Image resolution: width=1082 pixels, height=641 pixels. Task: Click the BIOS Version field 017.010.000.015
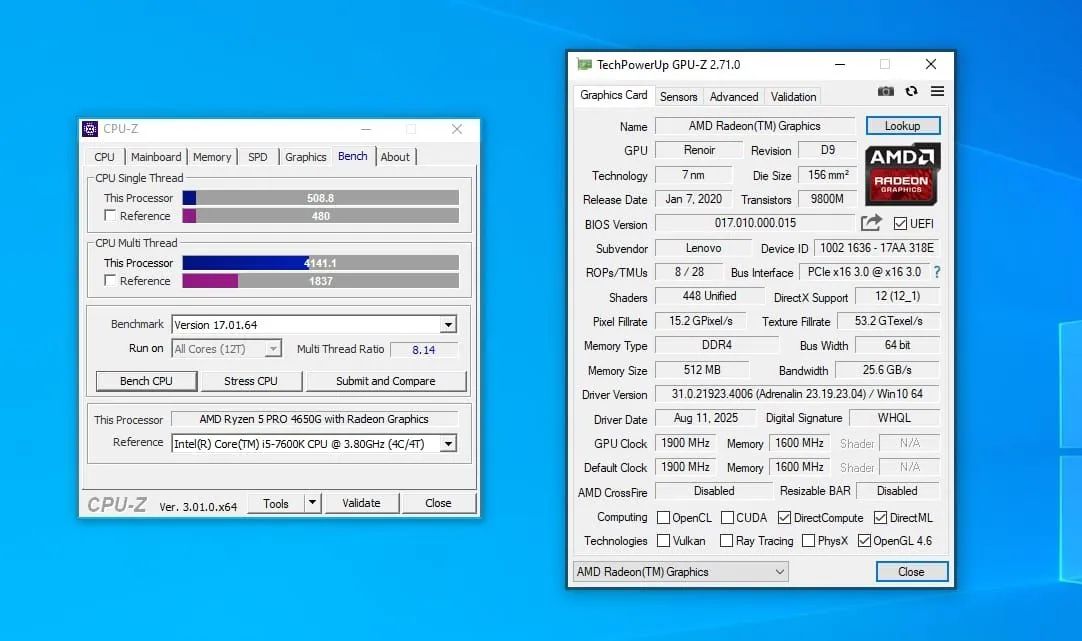click(x=755, y=223)
